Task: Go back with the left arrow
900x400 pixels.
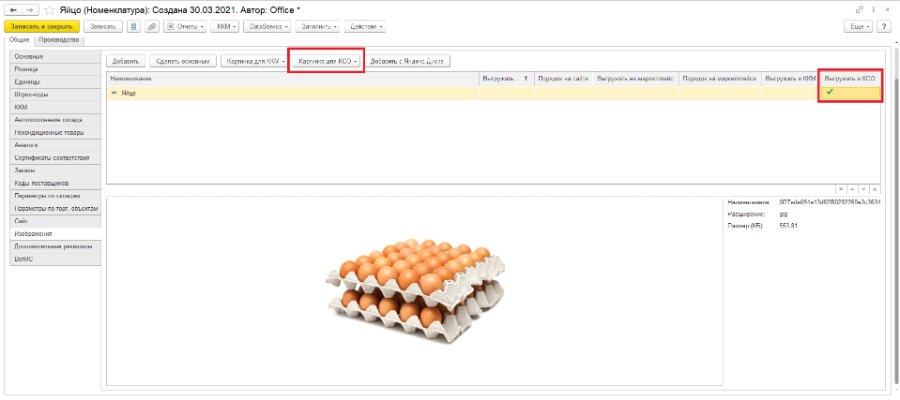Action: [13, 10]
